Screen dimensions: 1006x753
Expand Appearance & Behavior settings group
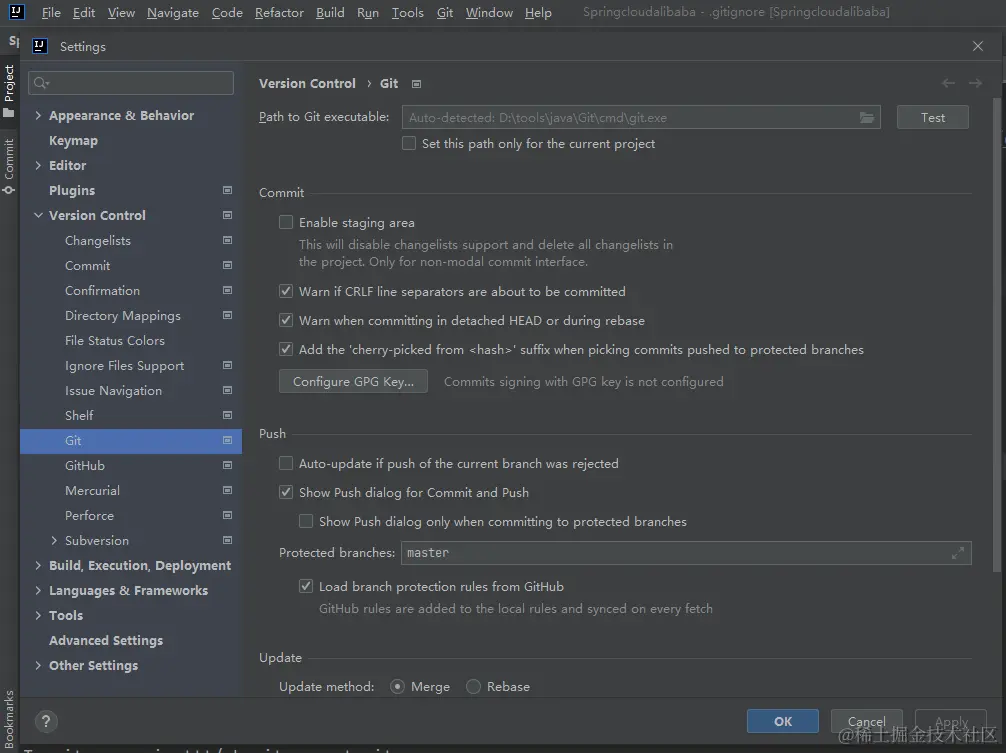[38, 115]
